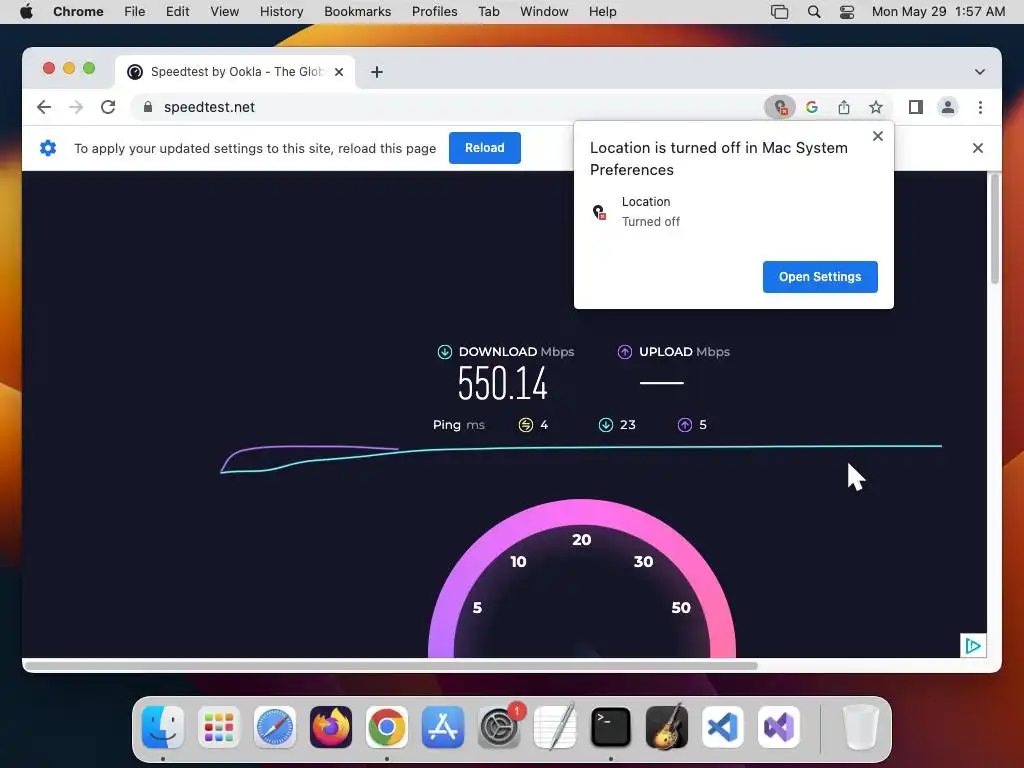
Task: Toggle the Chrome side panel icon
Action: tap(916, 107)
